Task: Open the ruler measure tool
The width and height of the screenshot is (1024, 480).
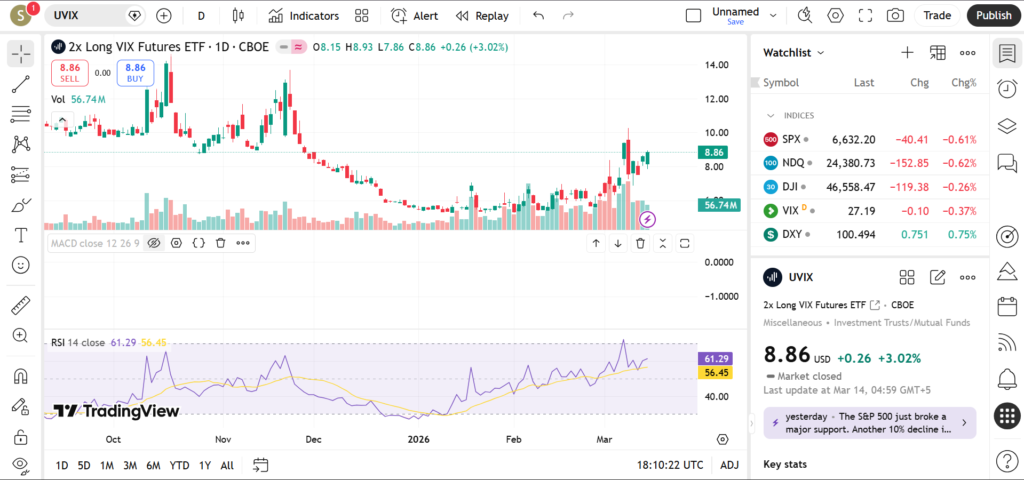Action: pyautogui.click(x=21, y=305)
